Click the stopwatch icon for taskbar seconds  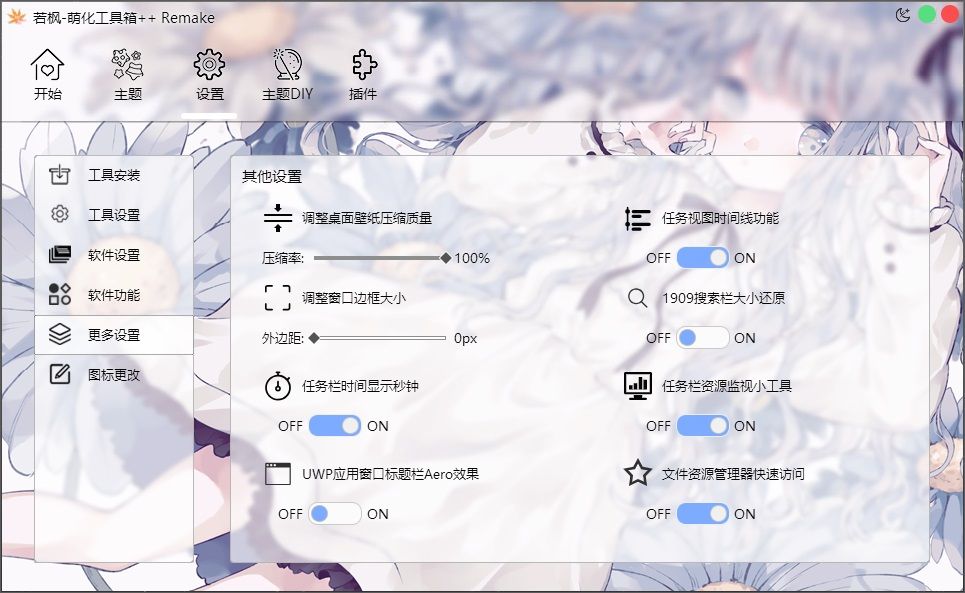click(278, 386)
